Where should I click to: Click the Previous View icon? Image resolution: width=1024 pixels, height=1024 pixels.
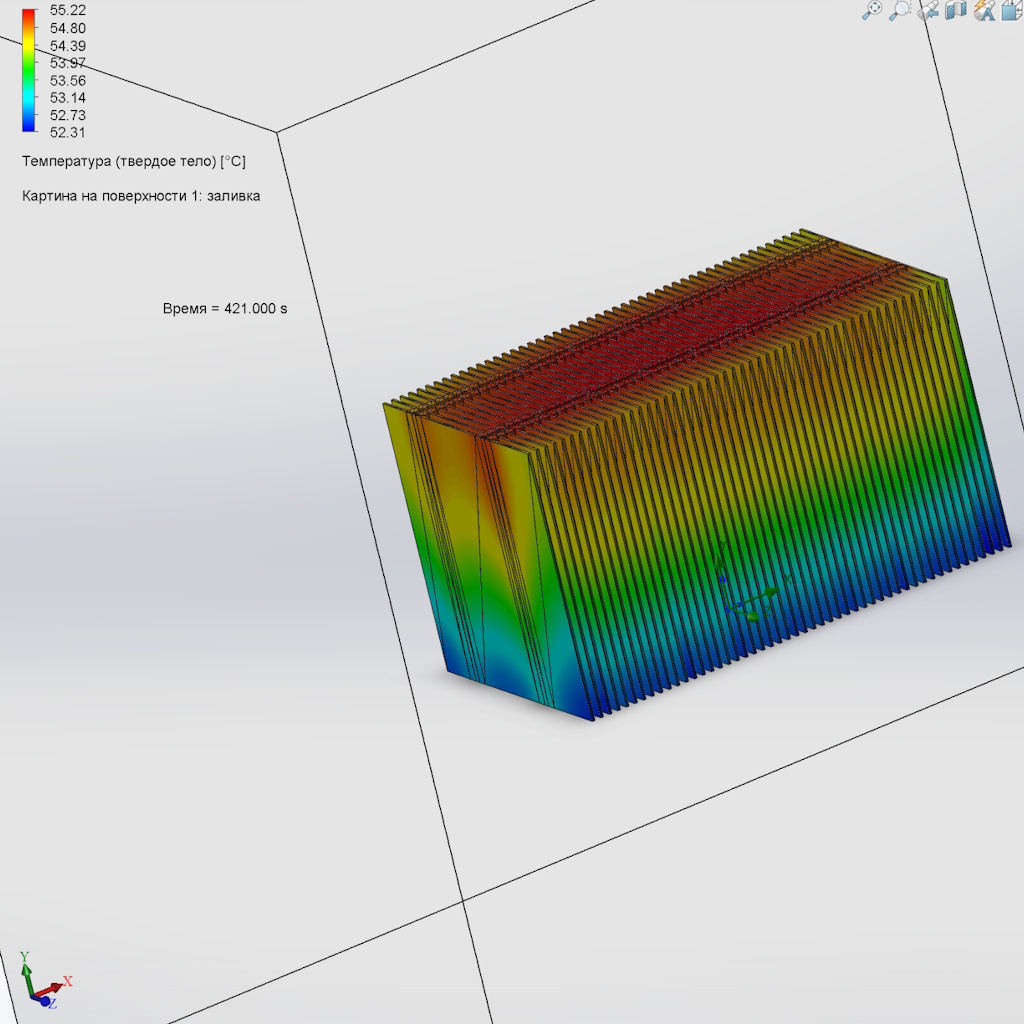pyautogui.click(x=928, y=10)
